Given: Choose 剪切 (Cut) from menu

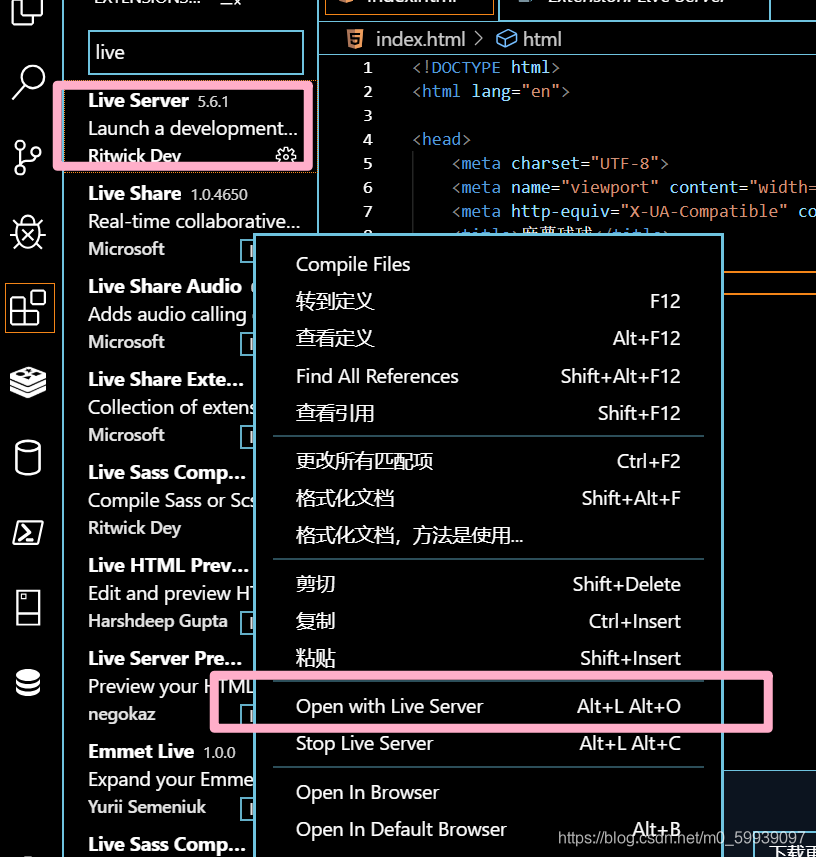Looking at the screenshot, I should 488,584.
